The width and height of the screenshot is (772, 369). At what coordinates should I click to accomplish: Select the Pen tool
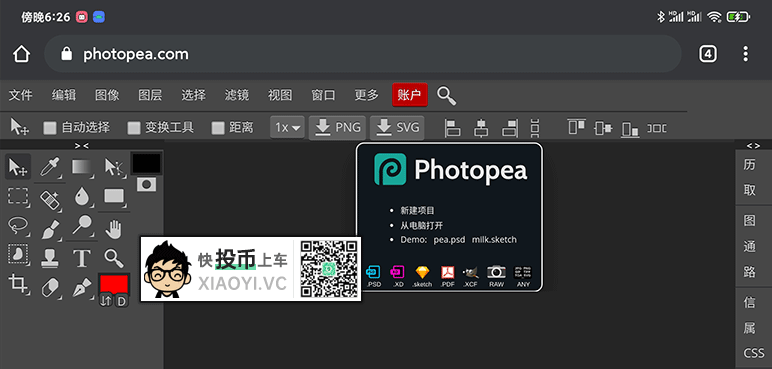pos(82,287)
